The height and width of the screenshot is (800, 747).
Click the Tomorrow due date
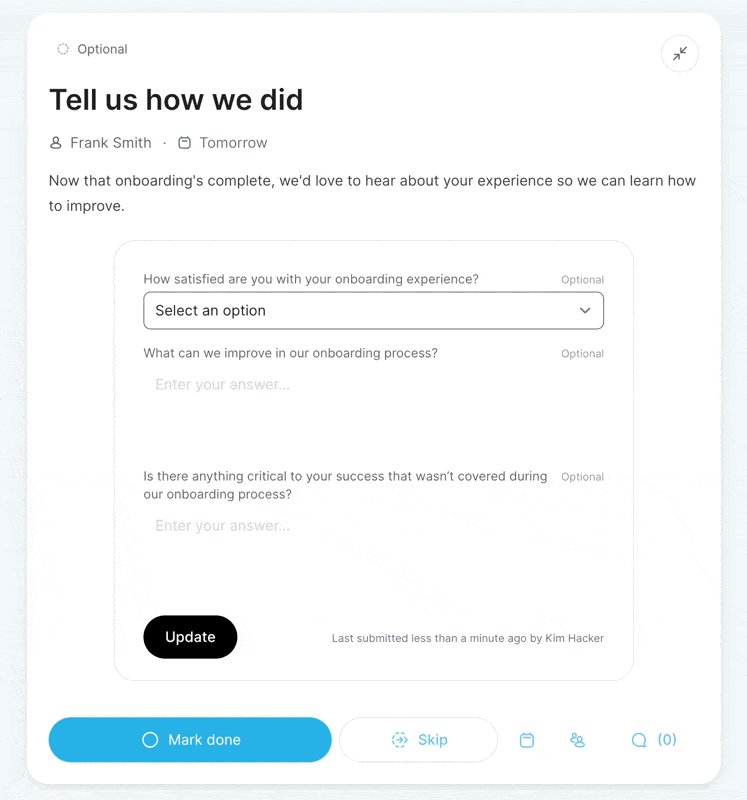point(233,143)
